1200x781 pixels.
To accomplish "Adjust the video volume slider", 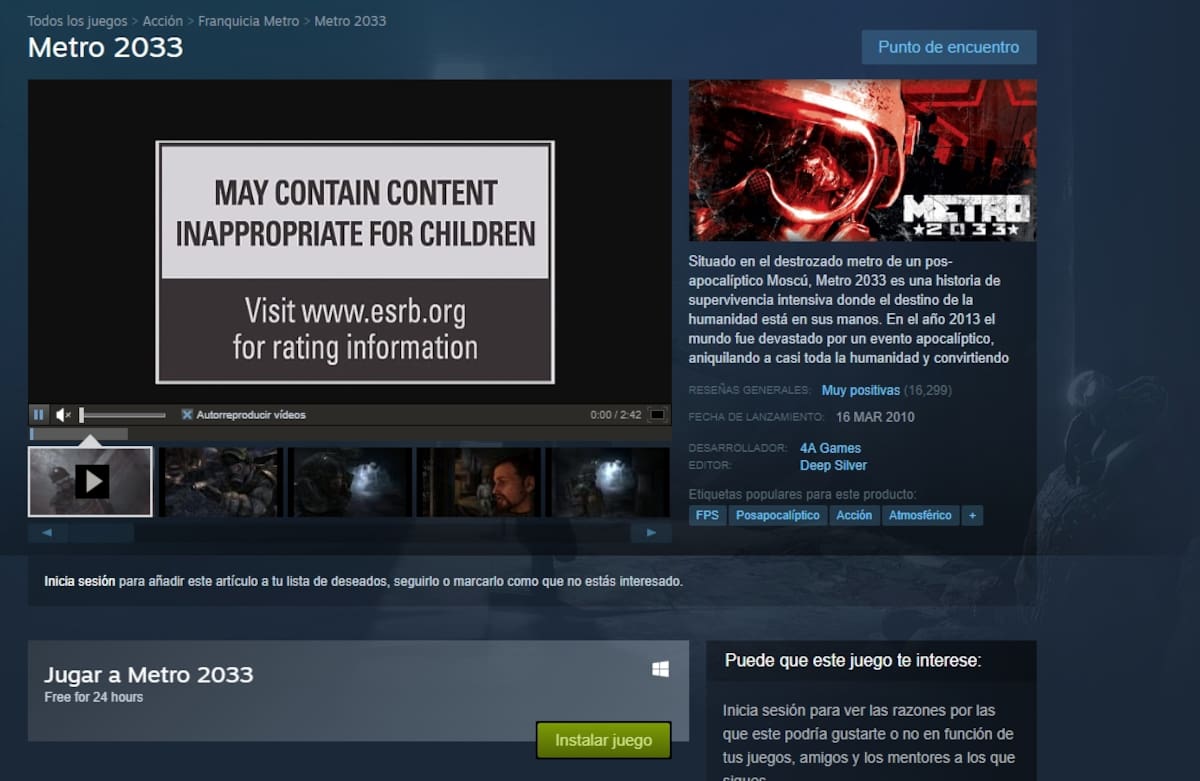I will pyautogui.click(x=123, y=415).
